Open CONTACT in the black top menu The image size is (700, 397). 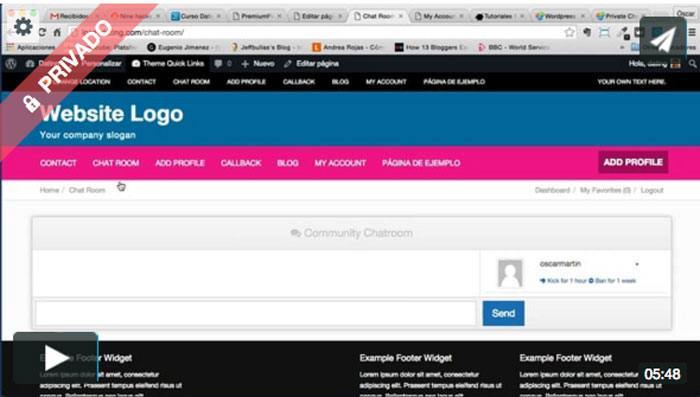142,82
